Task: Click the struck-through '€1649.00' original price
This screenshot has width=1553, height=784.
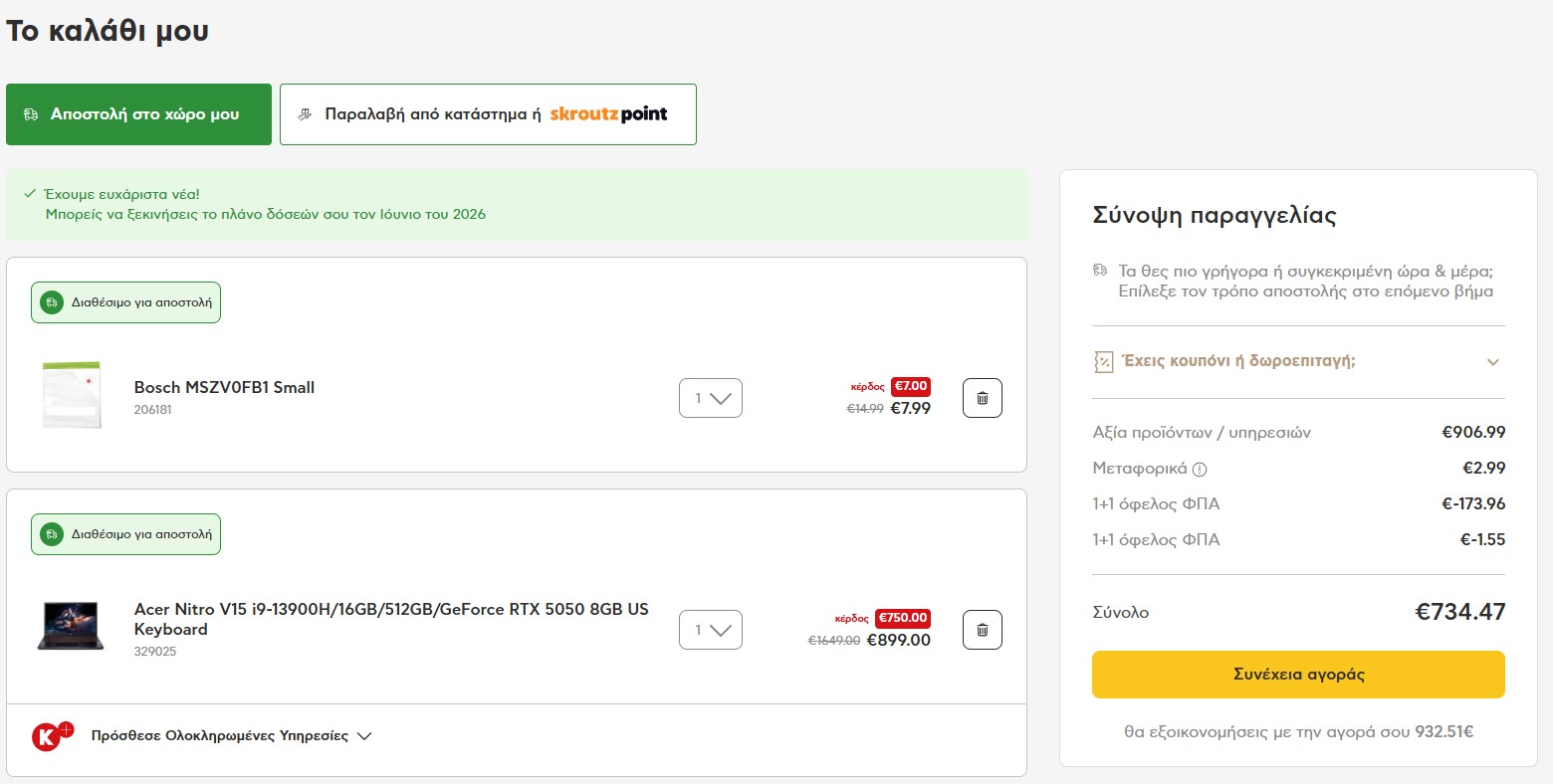Action: coord(834,641)
